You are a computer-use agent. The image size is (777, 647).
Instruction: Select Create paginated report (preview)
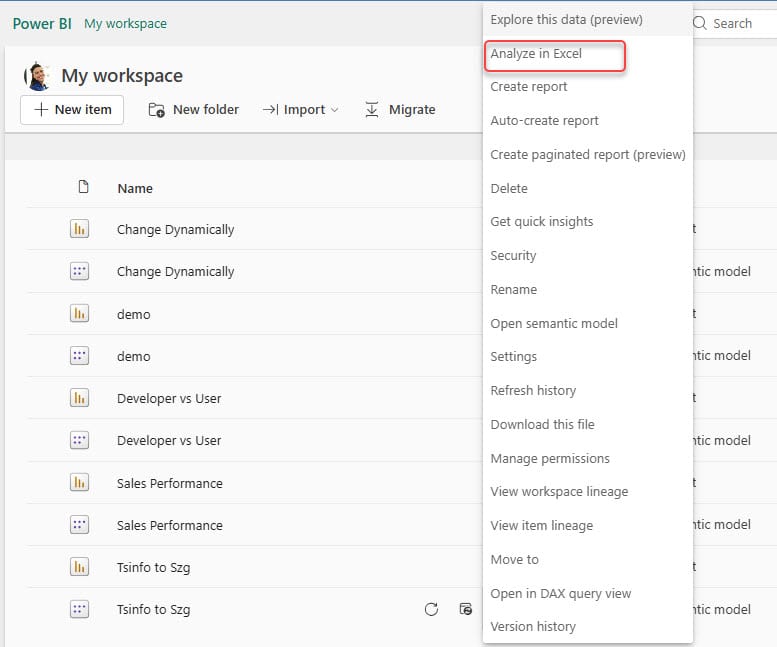point(588,155)
